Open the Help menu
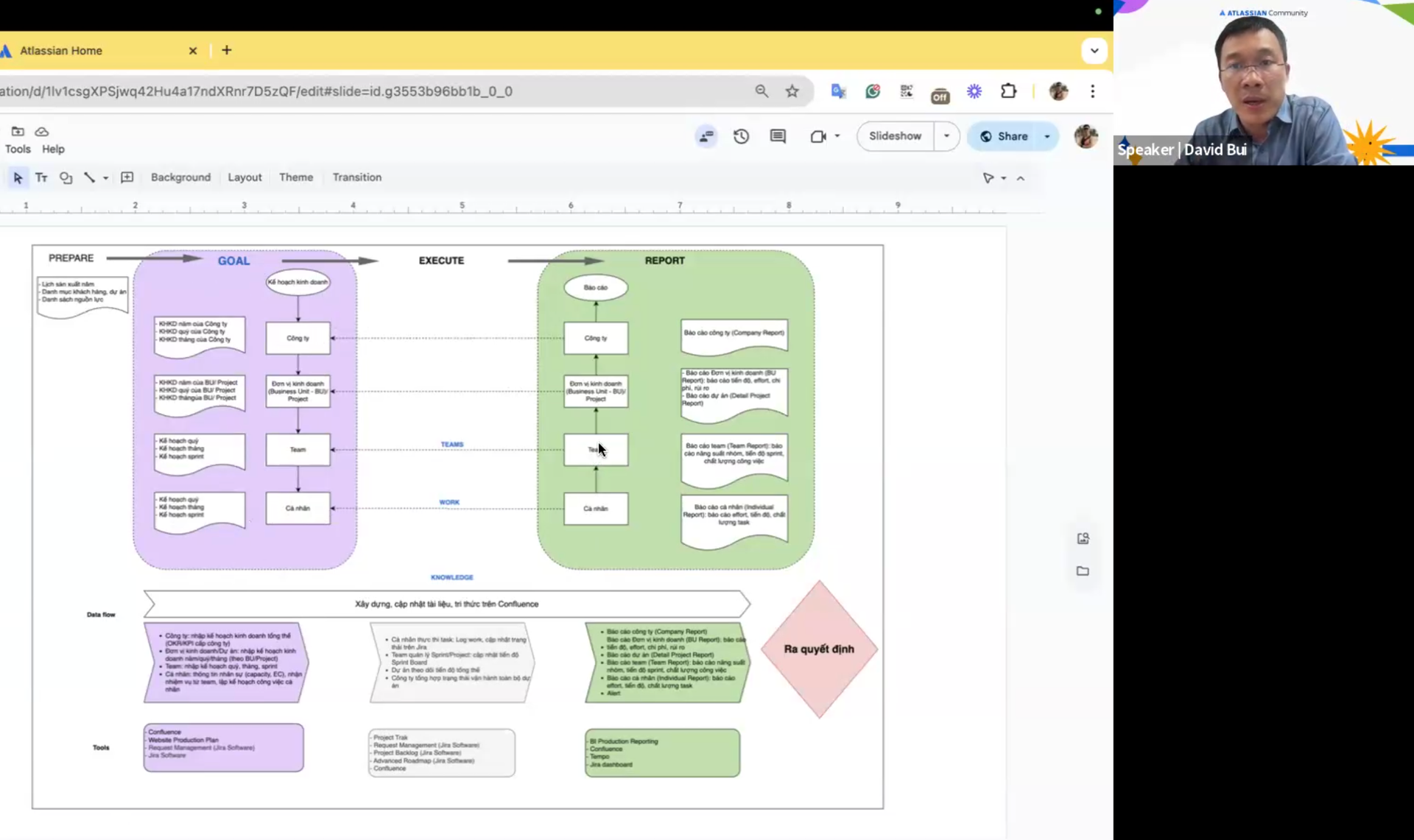This screenshot has width=1414, height=840. pos(53,149)
